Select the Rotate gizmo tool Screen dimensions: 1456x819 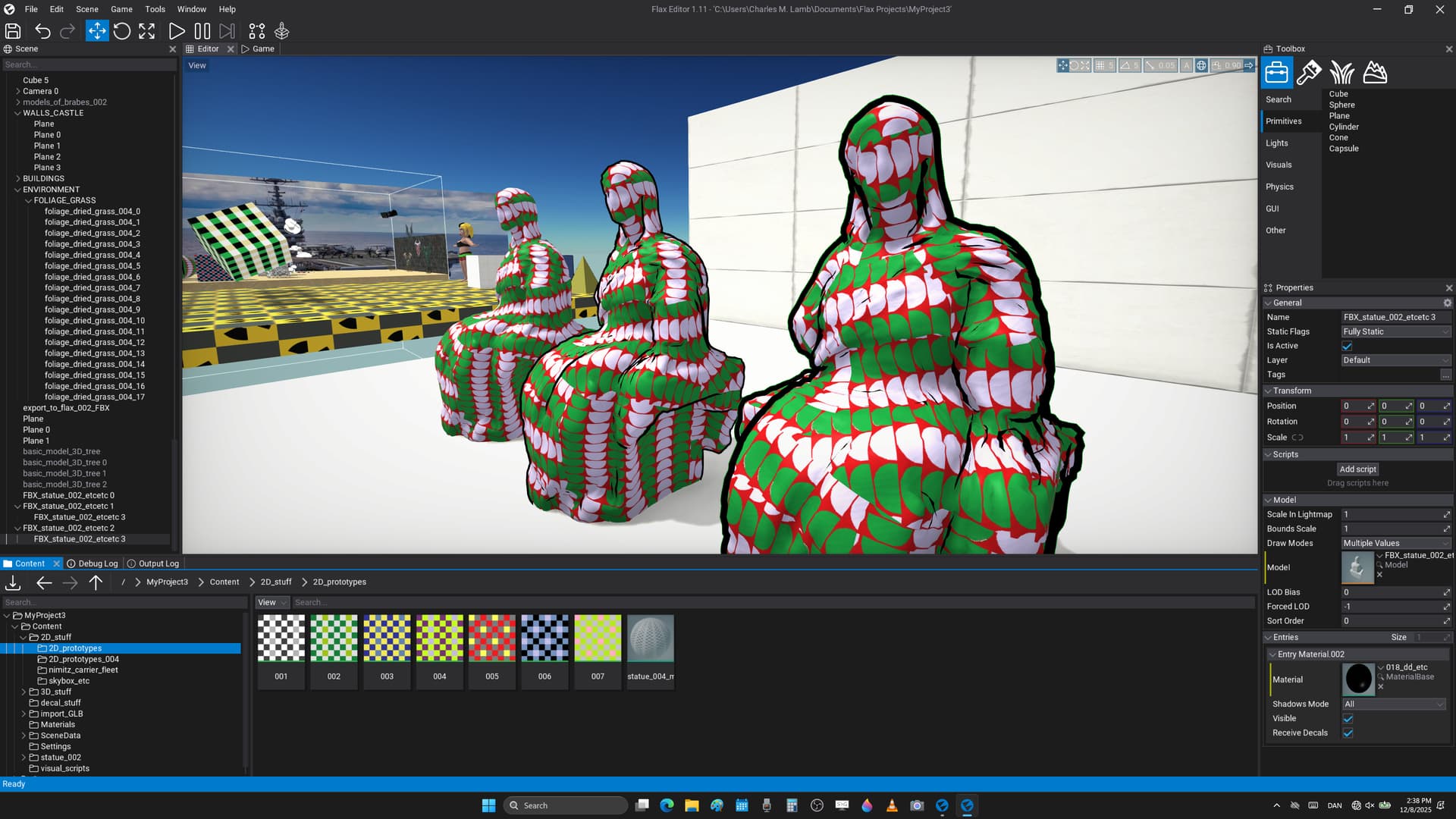coord(122,31)
